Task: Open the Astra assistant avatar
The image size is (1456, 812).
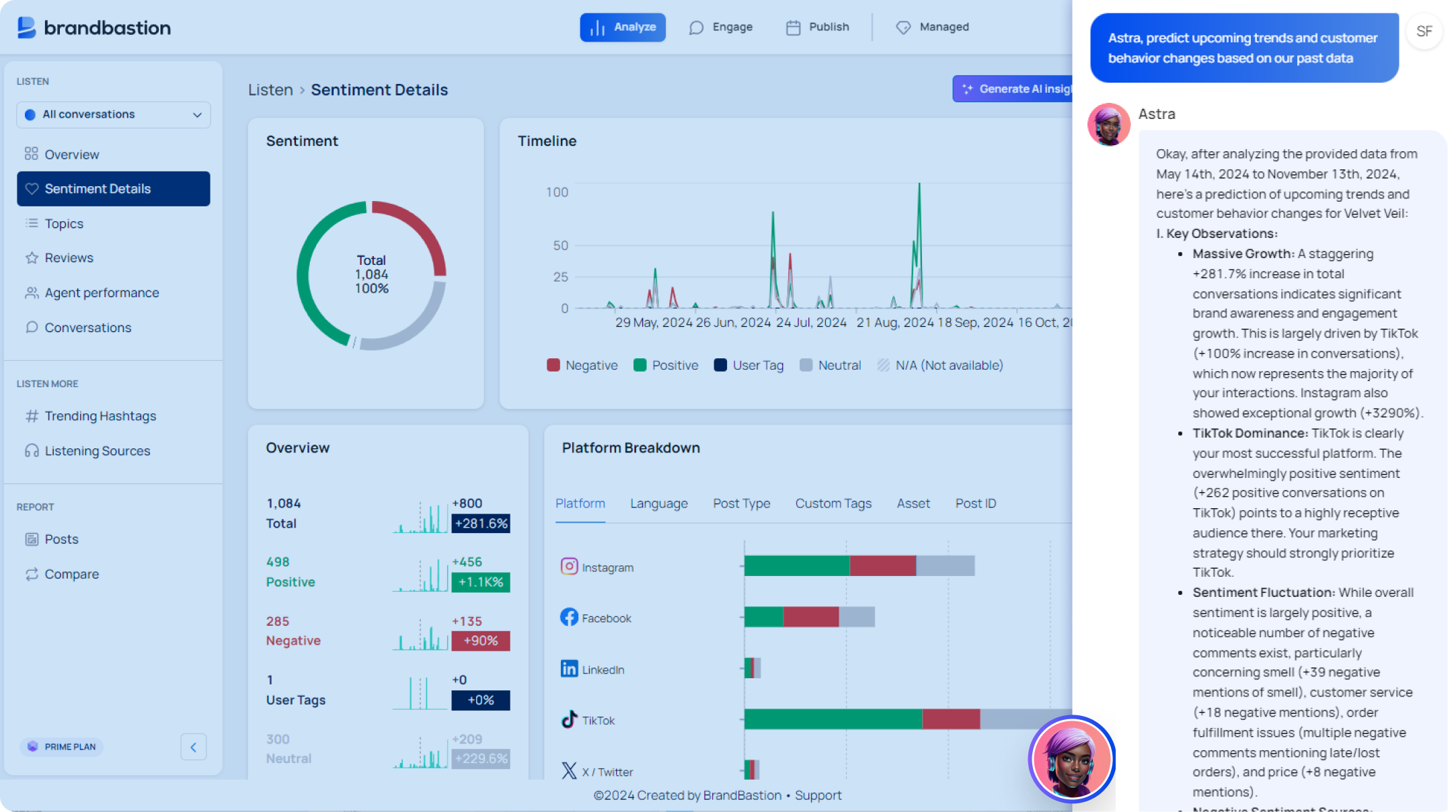Action: [x=1071, y=758]
